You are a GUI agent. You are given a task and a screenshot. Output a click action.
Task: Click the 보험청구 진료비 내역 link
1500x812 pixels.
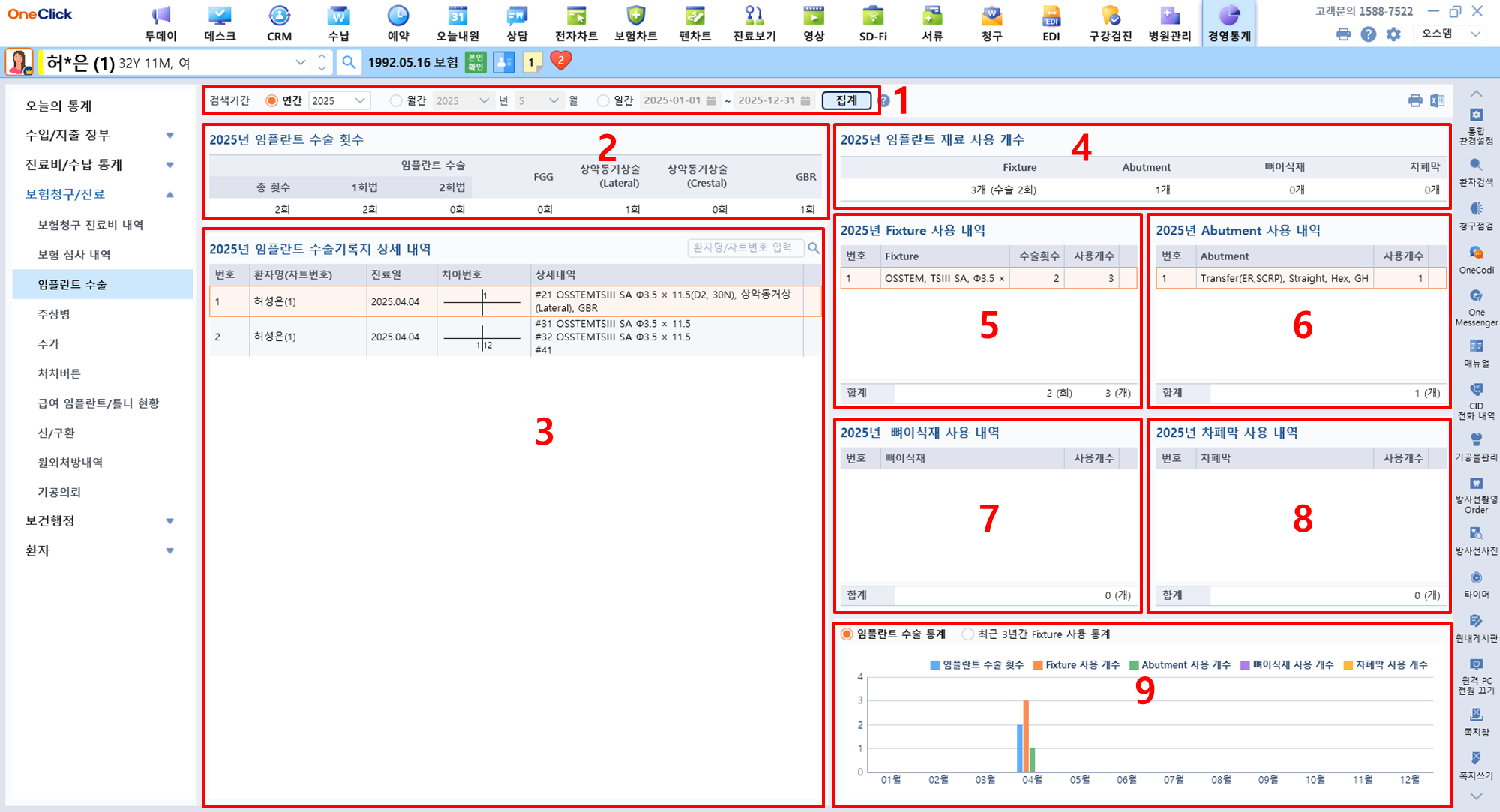click(x=91, y=225)
